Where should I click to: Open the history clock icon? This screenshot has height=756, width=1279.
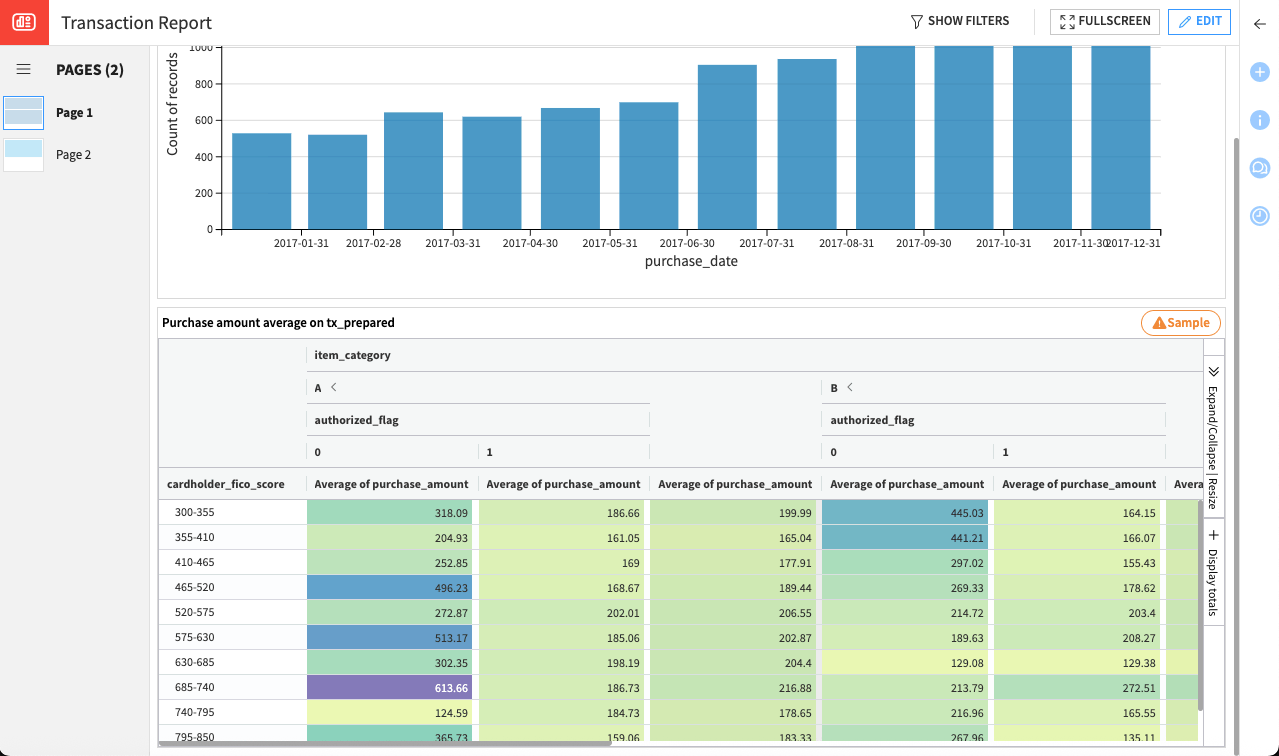click(1259, 215)
